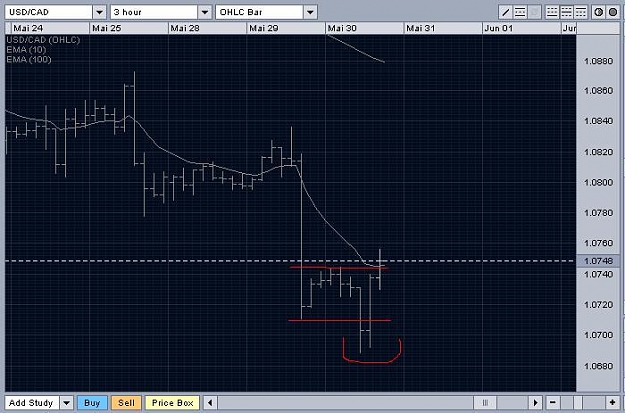Click the filled octagon icon
The image size is (625, 413).
(x=613, y=12)
